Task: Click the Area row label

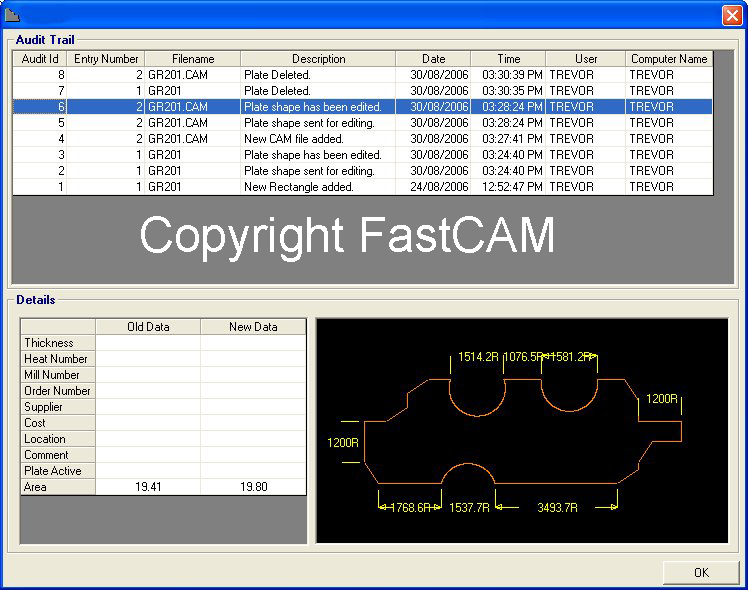Action: [58, 487]
